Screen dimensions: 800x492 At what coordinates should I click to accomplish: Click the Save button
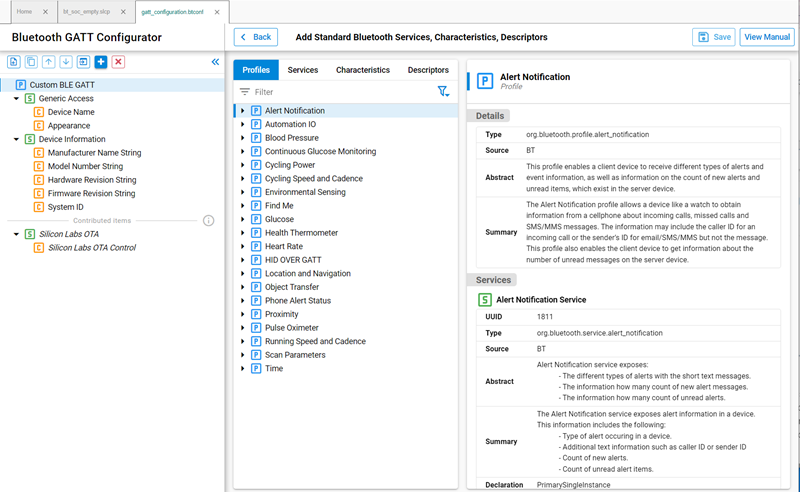713,37
